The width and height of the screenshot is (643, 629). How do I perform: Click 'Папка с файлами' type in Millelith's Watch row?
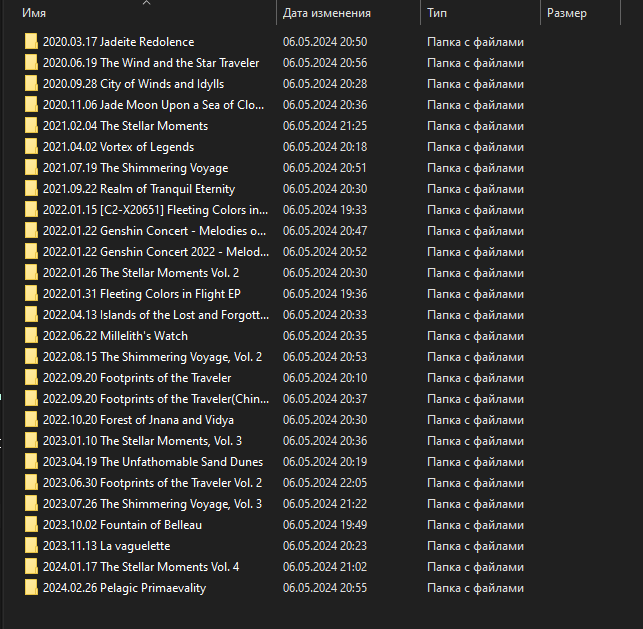point(475,336)
